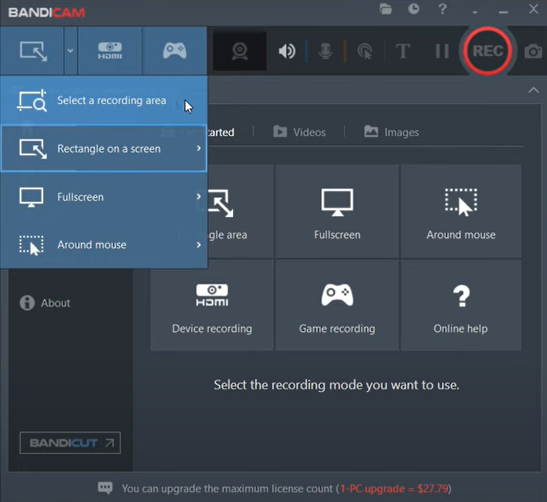Select the Game recording tile
547x502 pixels.
click(x=337, y=305)
